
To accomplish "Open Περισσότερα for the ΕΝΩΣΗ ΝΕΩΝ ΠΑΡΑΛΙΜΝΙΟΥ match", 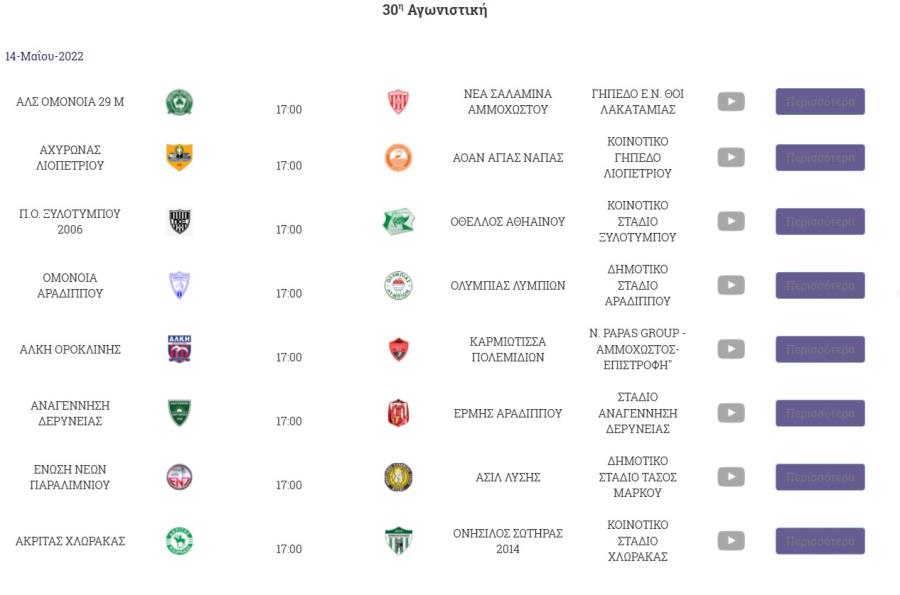I will point(820,477).
